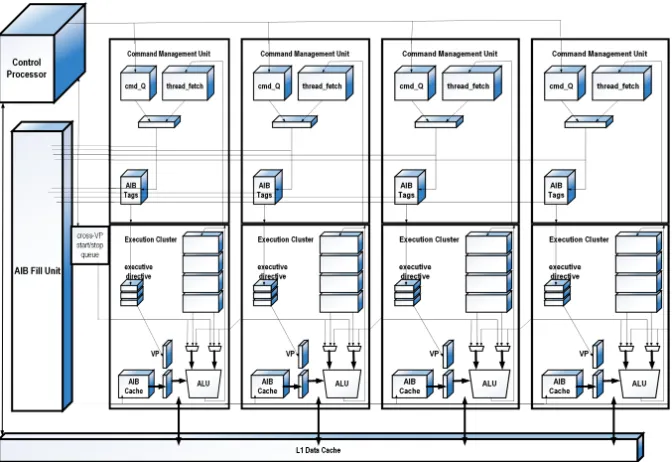Click Execution Cluster label in the fourth lane
Screen dimensions: 672x462
[x=579, y=239]
